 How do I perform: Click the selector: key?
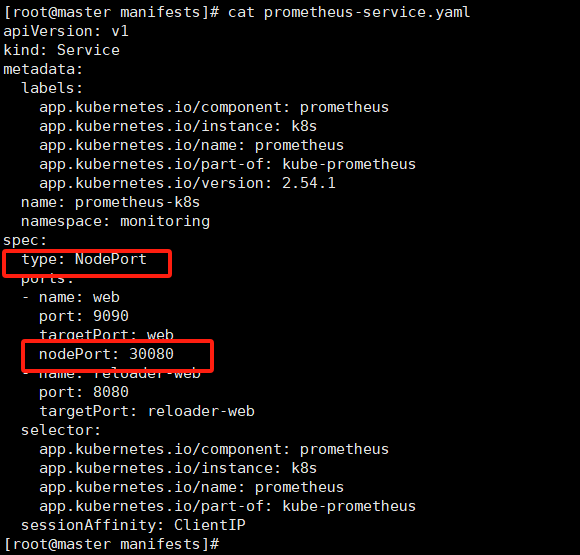coord(61,430)
